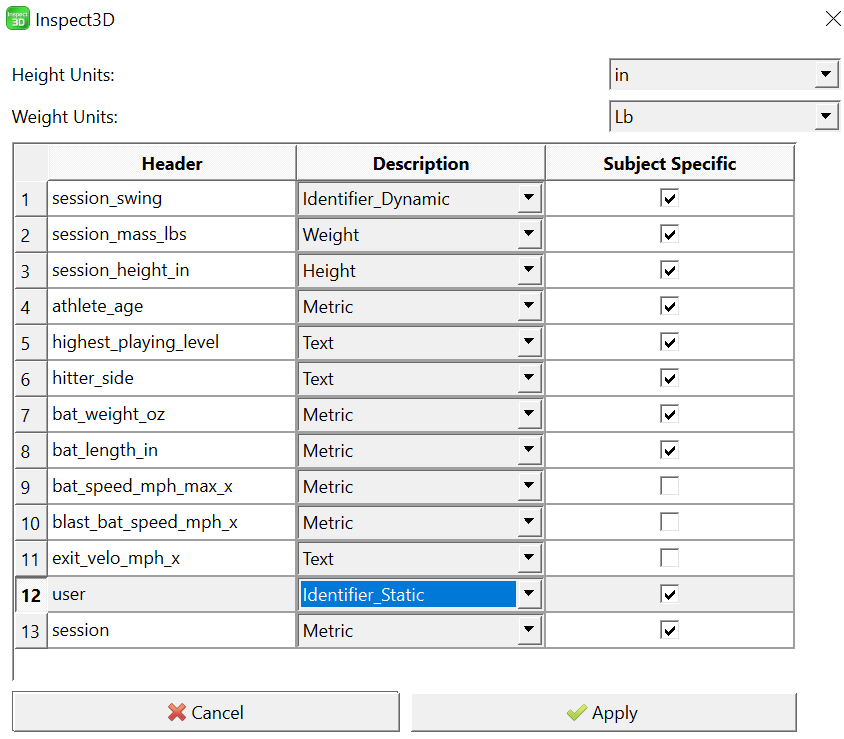Uncheck Subject Specific for session_mass_lbs
This screenshot has width=844, height=739.
tap(669, 234)
